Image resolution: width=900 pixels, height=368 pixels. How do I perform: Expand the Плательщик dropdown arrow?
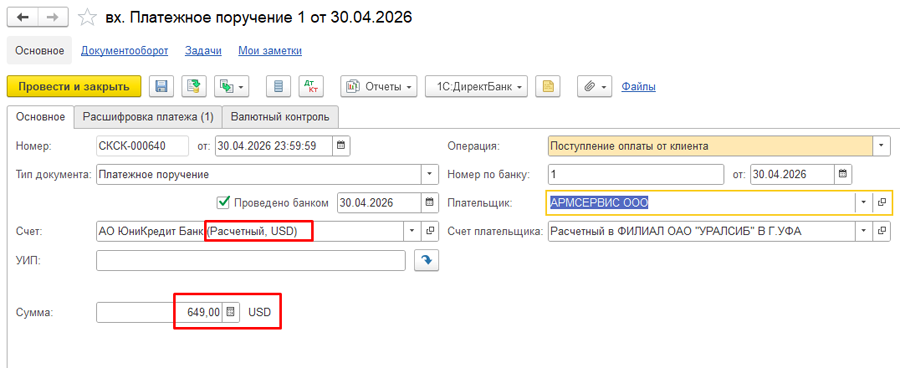point(863,202)
